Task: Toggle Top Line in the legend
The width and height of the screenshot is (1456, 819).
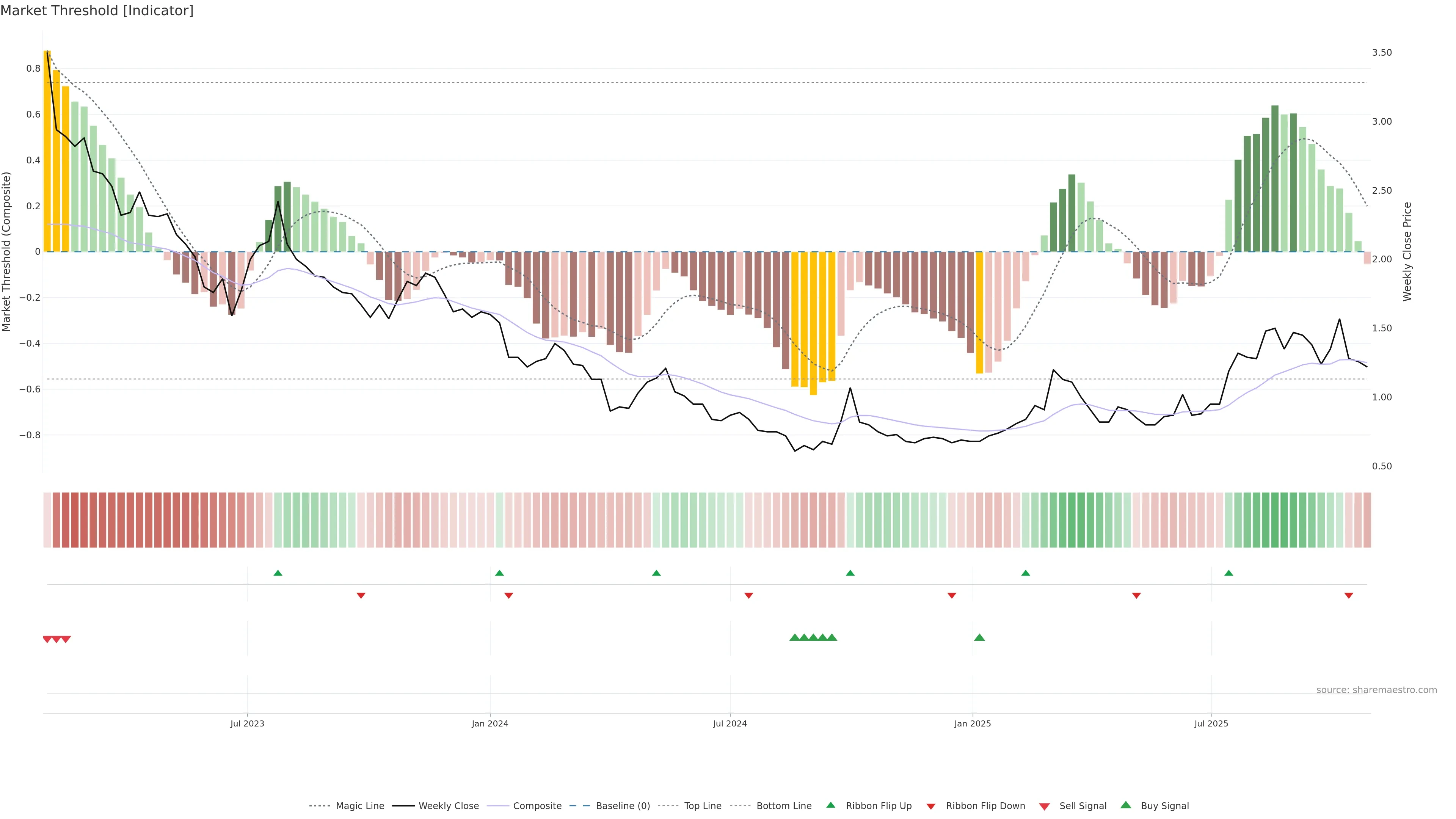Action: pos(703,806)
